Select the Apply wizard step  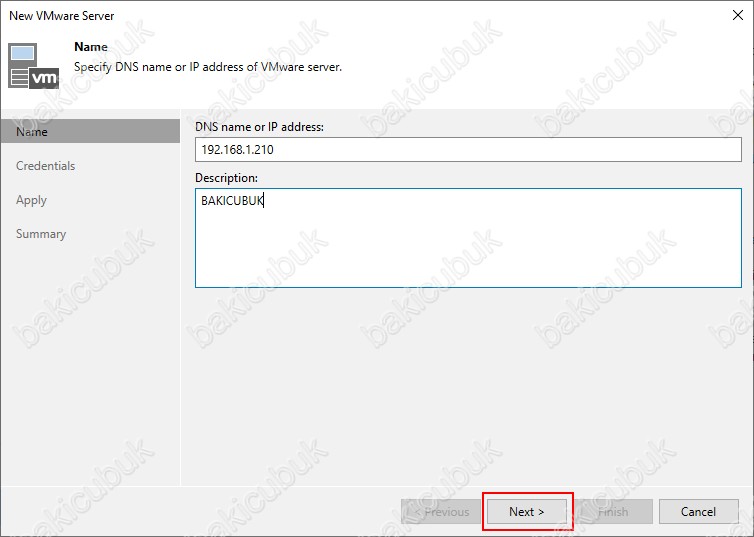(31, 200)
